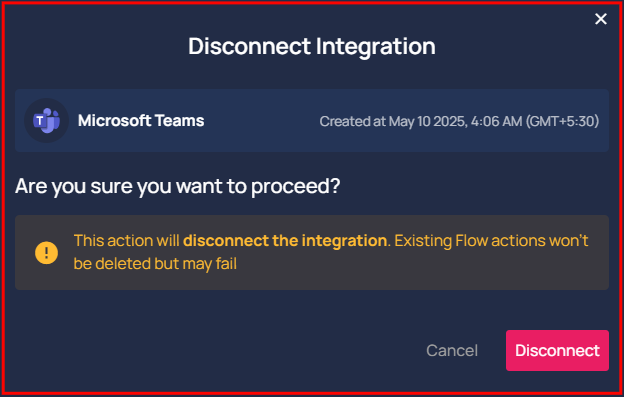Confirm with the pink Disconnect button
The image size is (624, 397).
click(x=557, y=350)
